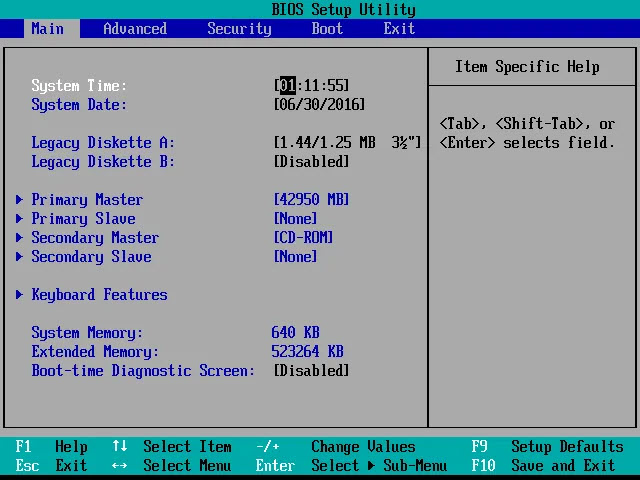Screen dimensions: 640x480
Task: Click the up-down arrows Select Item hint
Action: tap(172, 447)
